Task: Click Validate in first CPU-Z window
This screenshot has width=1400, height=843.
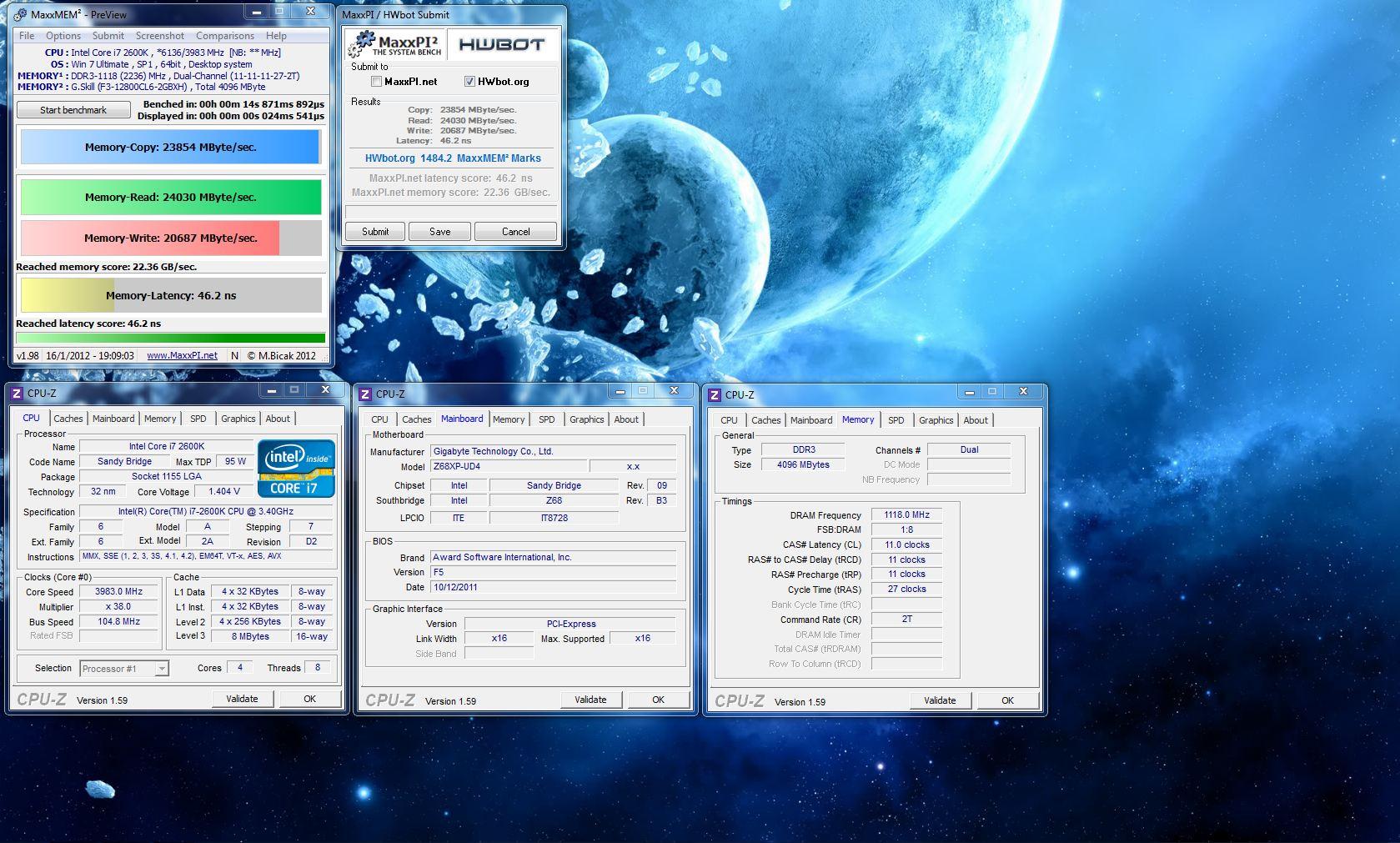Action: tap(243, 699)
